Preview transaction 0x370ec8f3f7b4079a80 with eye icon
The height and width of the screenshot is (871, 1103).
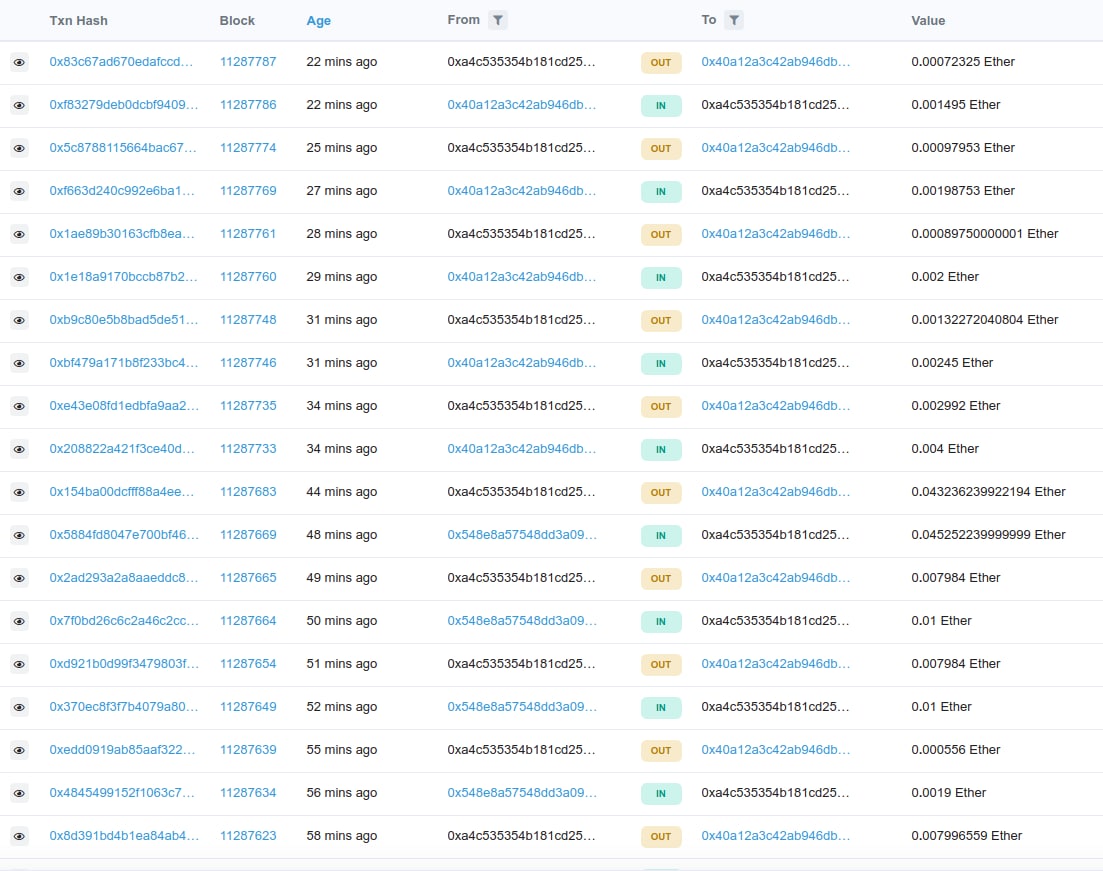tap(20, 707)
